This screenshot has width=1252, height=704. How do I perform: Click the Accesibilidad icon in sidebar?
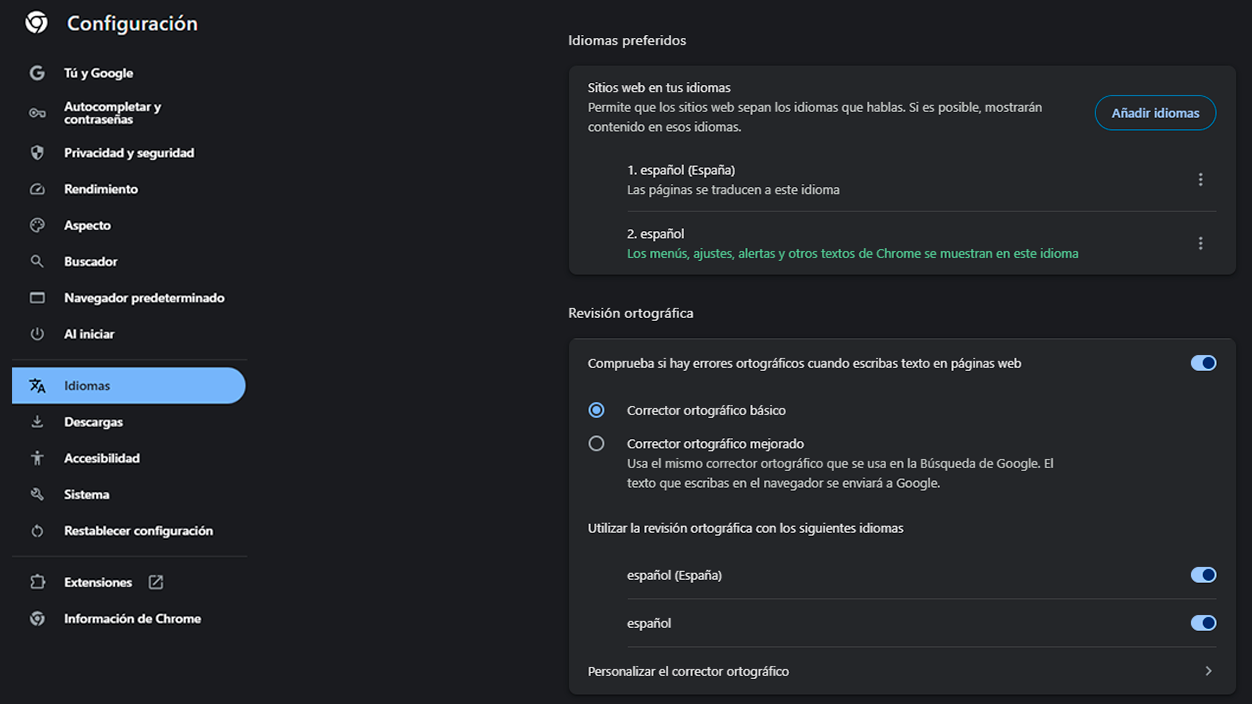37,457
